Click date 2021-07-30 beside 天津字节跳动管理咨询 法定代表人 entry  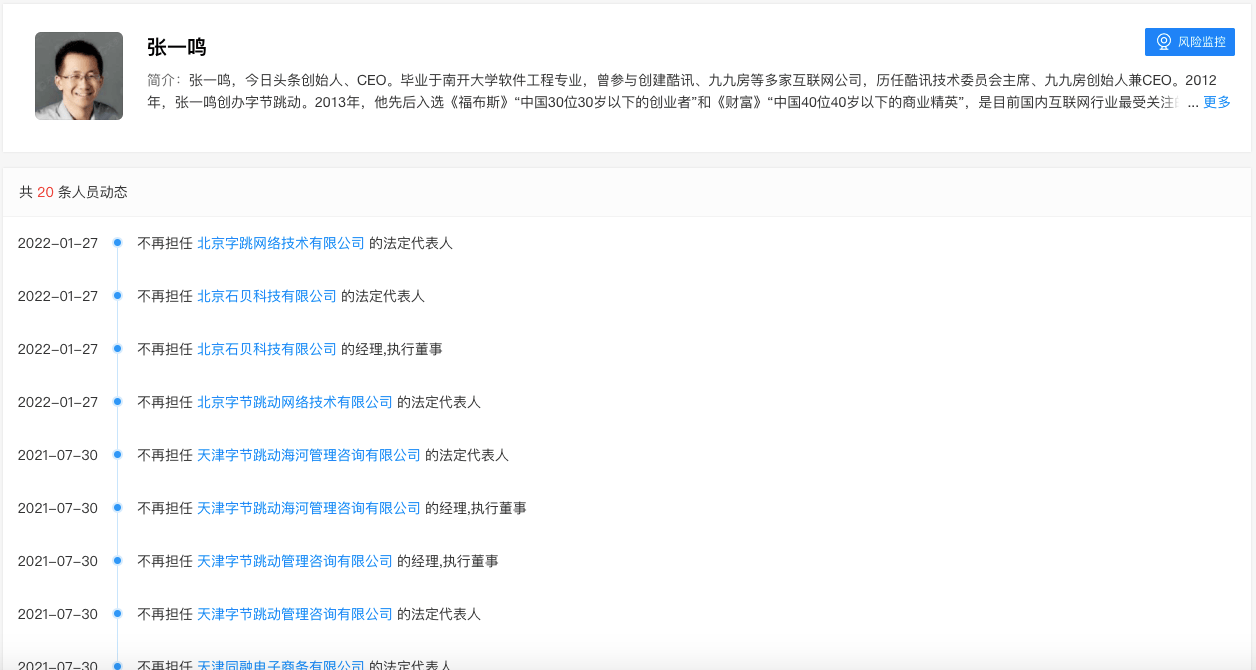(x=58, y=614)
